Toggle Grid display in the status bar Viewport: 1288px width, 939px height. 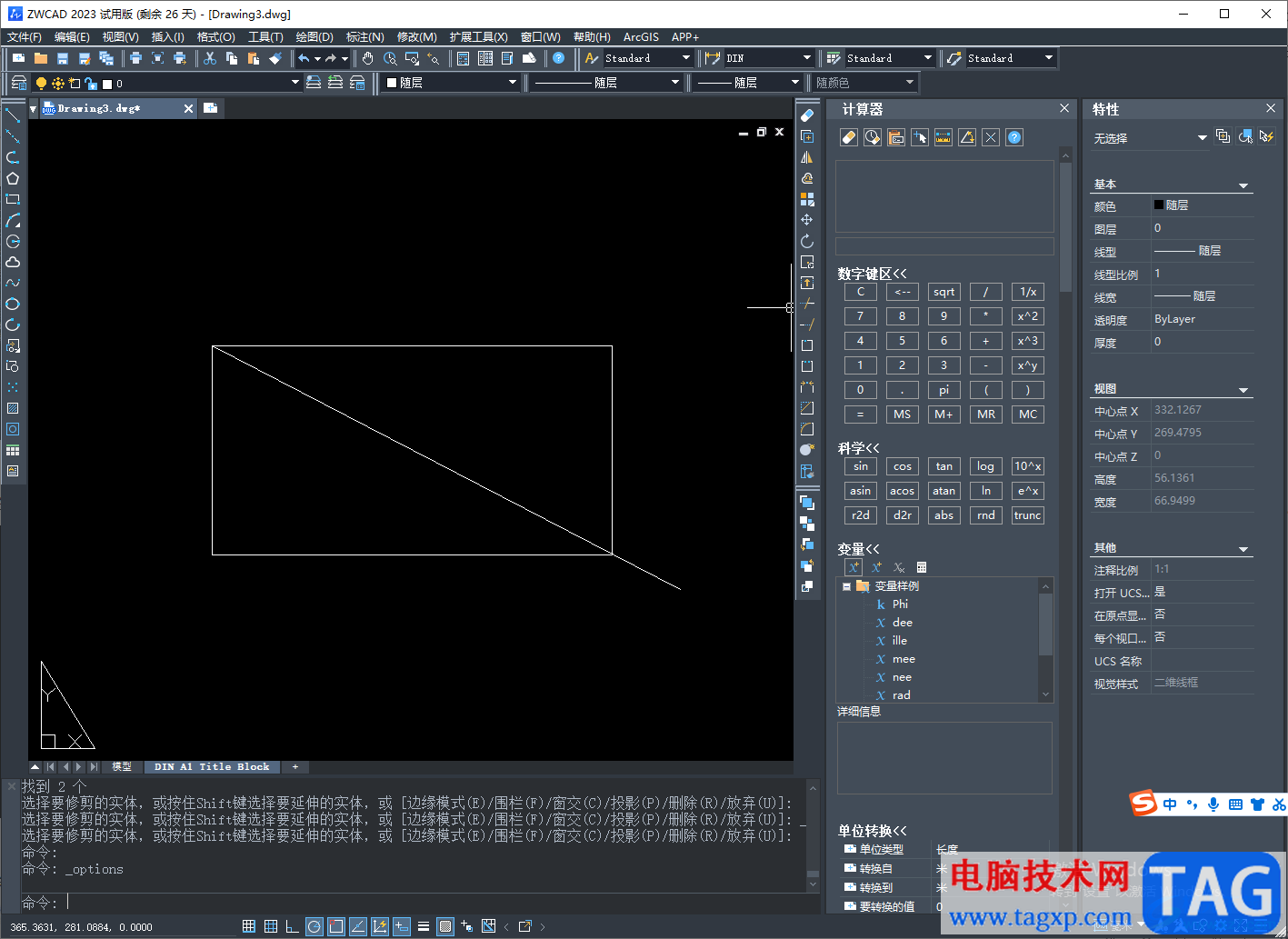(x=270, y=926)
